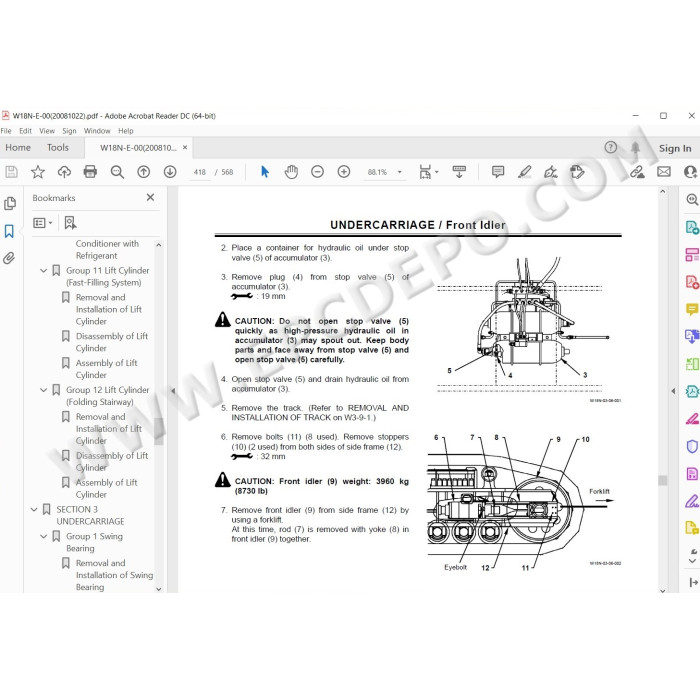Toggle scrolling mode keyboard icon

(x=459, y=172)
